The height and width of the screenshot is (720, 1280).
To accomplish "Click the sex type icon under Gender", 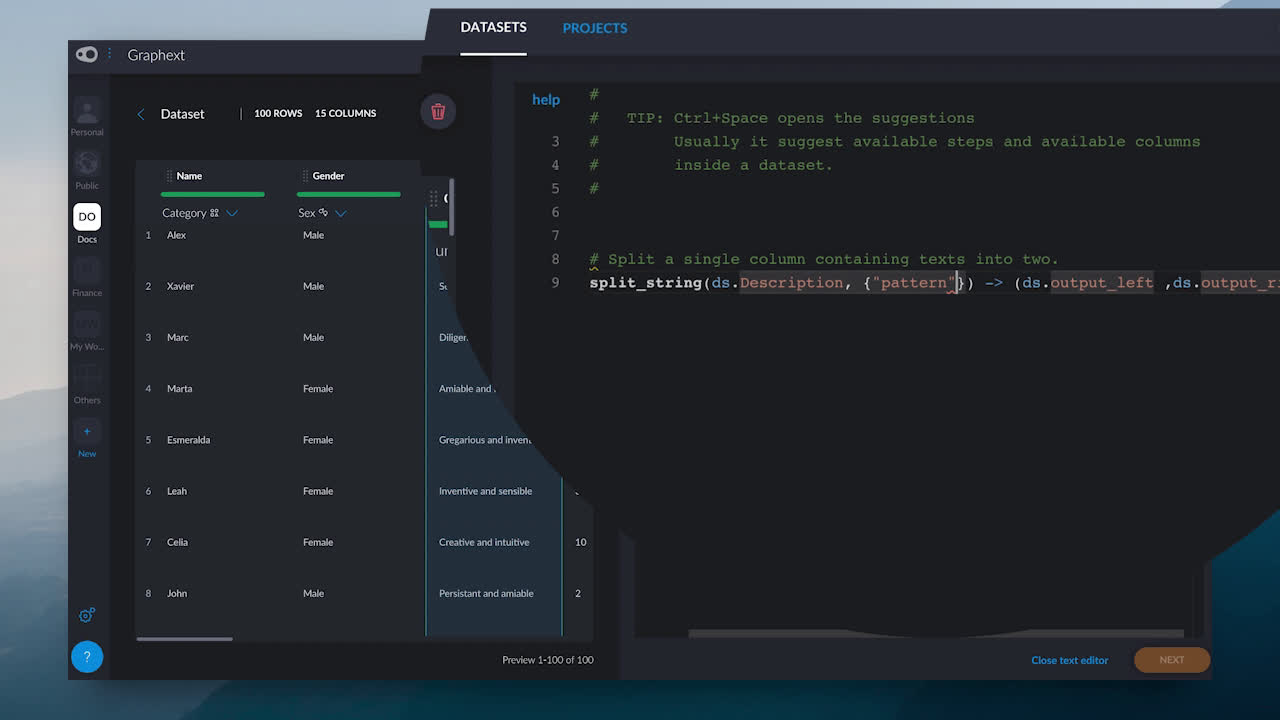I will click(323, 213).
